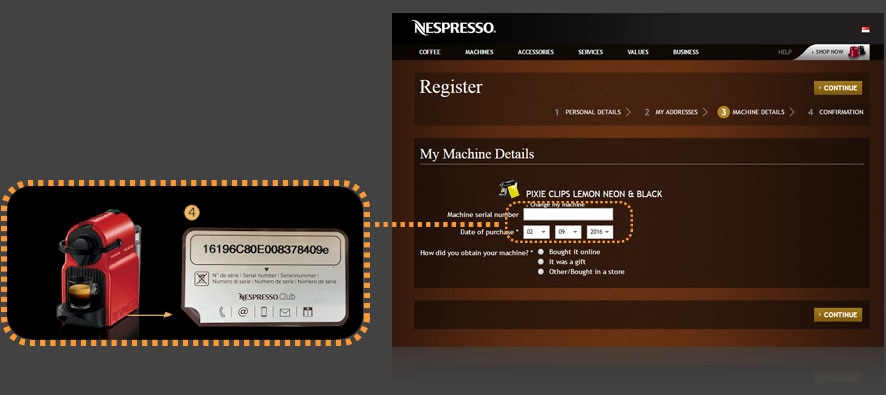
Task: Click the Singapore flag icon
Action: point(865,29)
